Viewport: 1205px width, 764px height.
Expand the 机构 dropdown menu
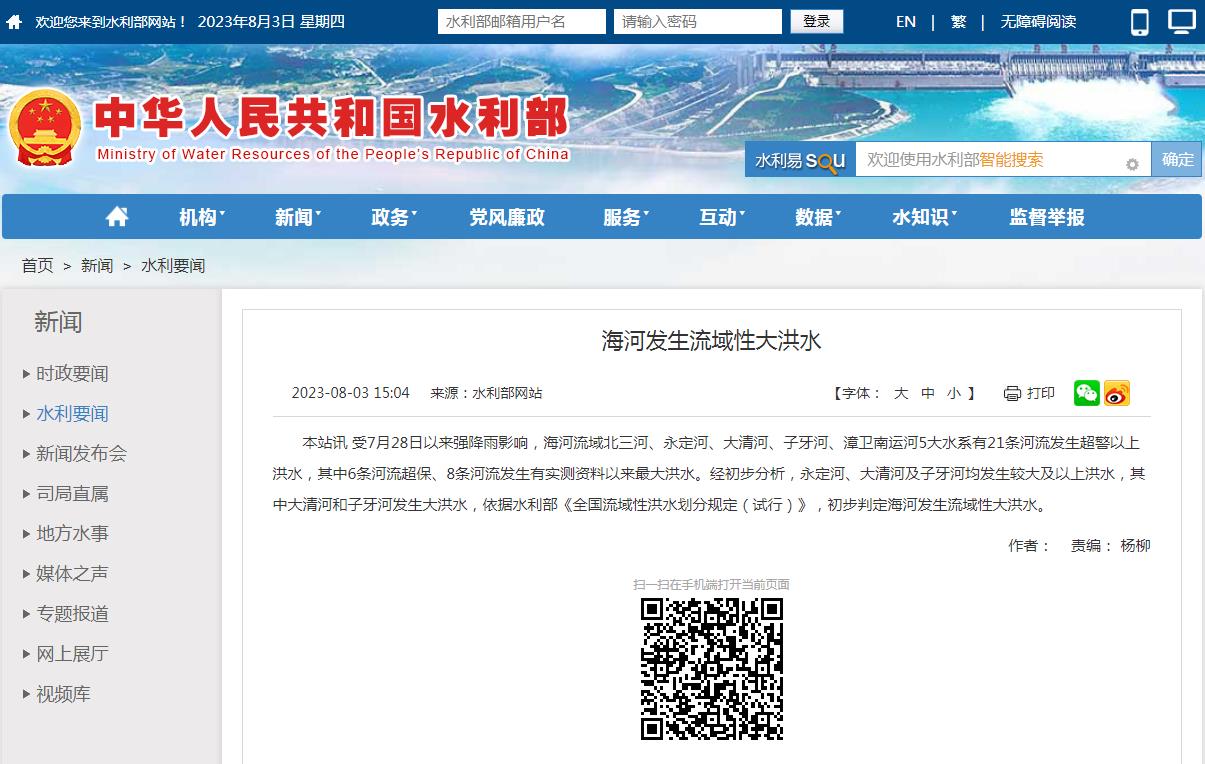201,217
